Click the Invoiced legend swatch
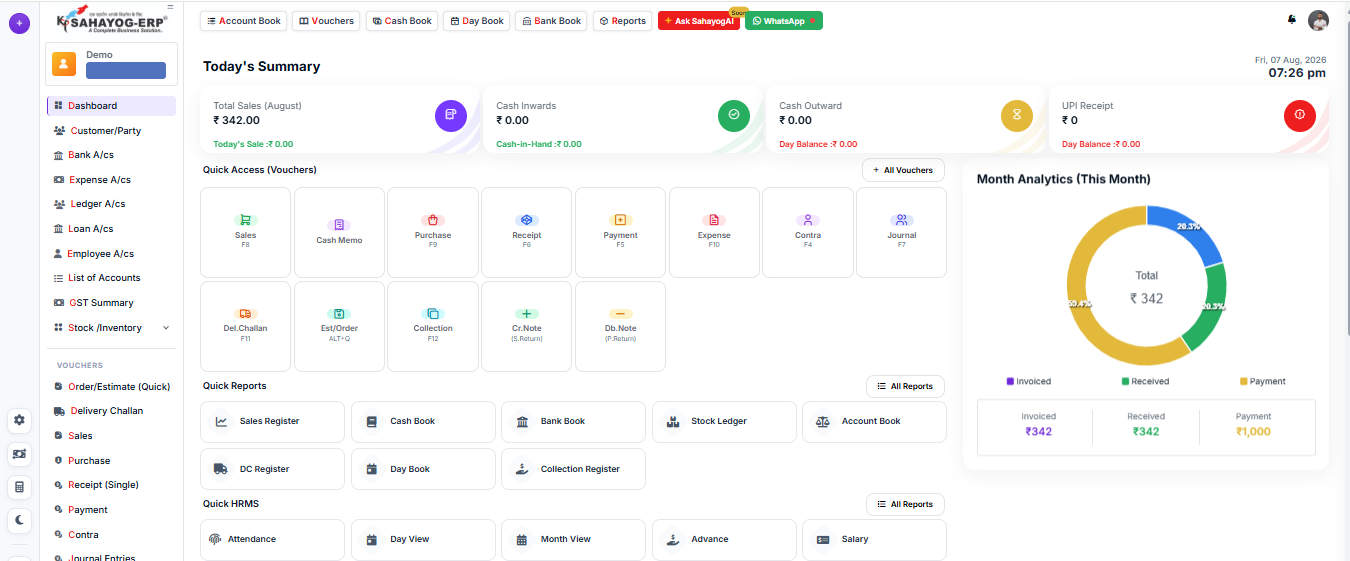 pos(1010,381)
